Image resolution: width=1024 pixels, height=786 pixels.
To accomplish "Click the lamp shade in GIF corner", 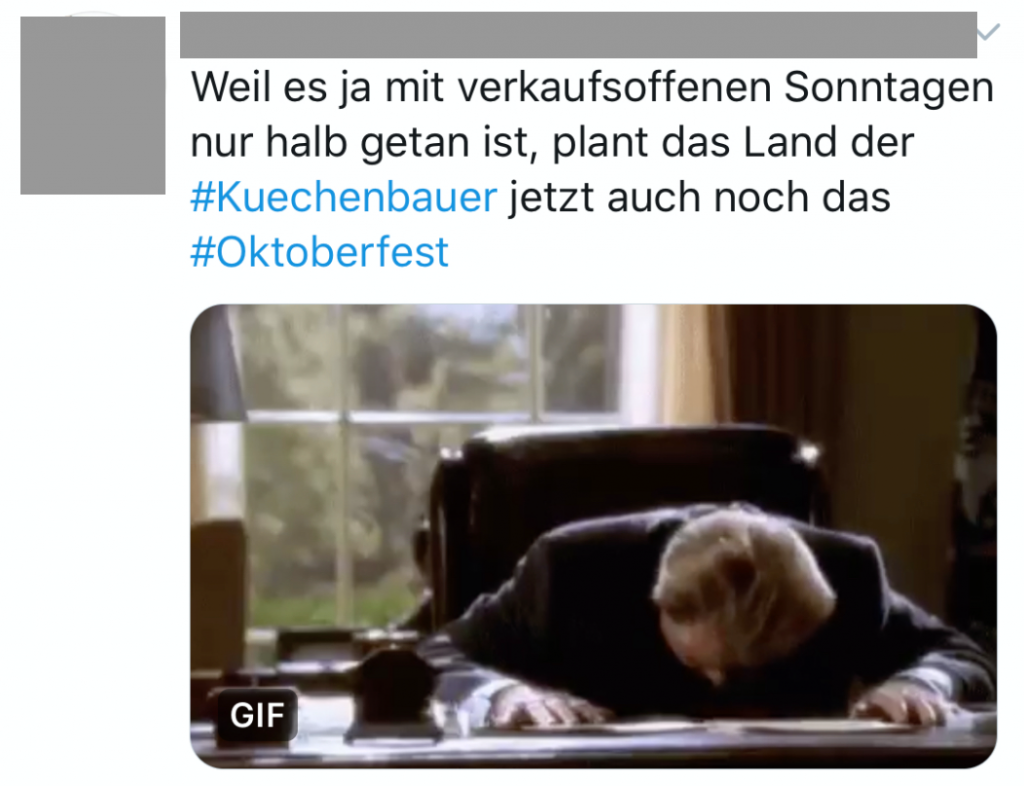I will 216,362.
